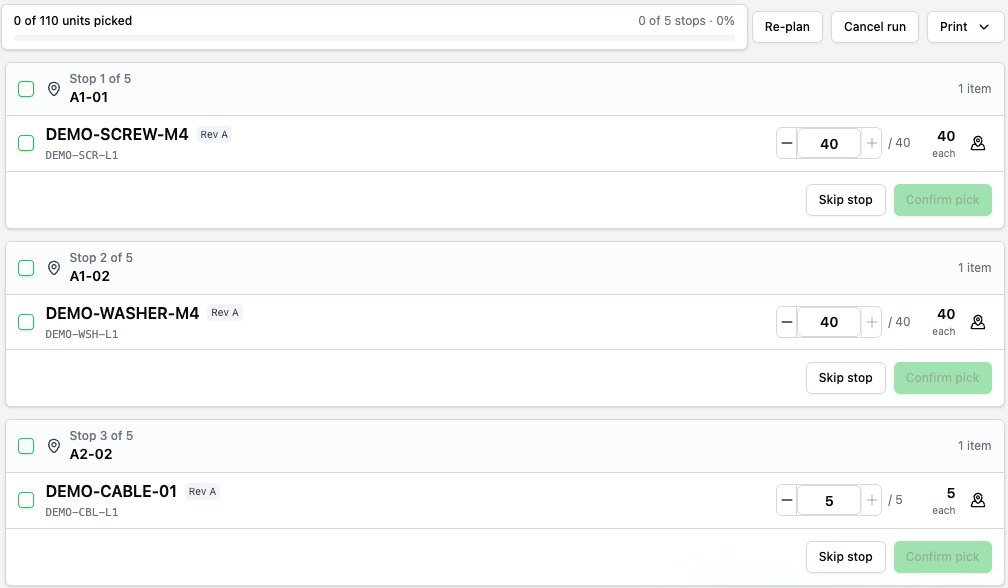This screenshot has width=1008, height=588.
Task: Edit the DEMO-CABLE-01 quantity field
Action: [829, 500]
